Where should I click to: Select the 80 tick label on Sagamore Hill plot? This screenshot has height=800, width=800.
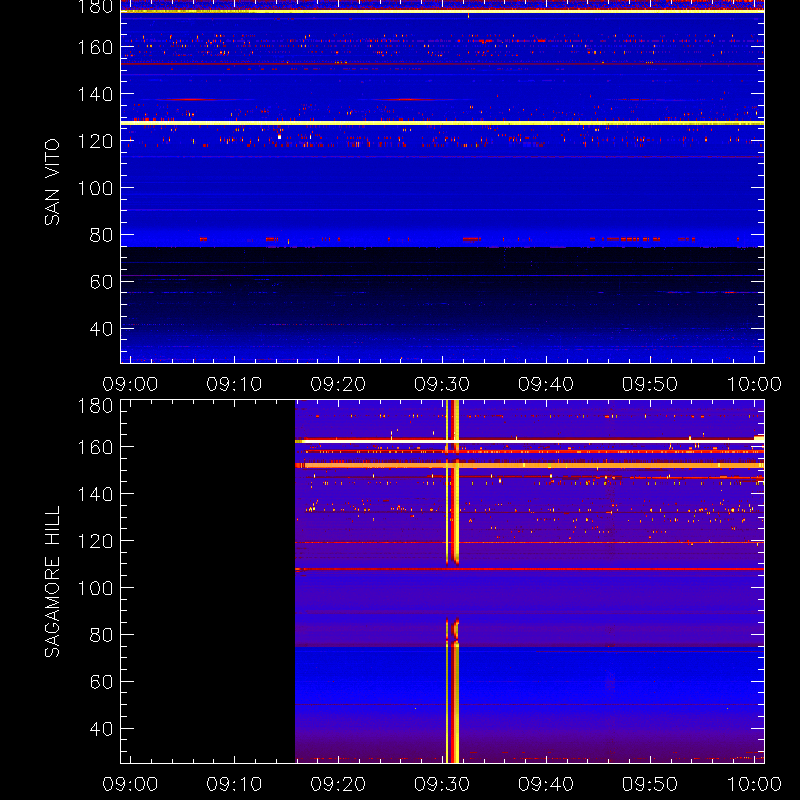[x=101, y=635]
